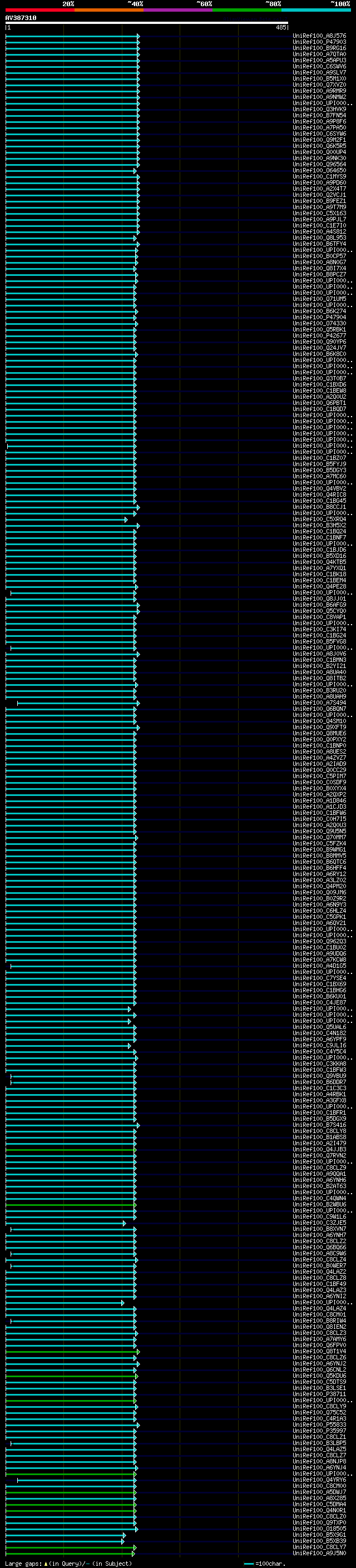Click the orange ~40% identity legend segment
Image resolution: width=356 pixels, height=1568 pixels.
point(109,11)
